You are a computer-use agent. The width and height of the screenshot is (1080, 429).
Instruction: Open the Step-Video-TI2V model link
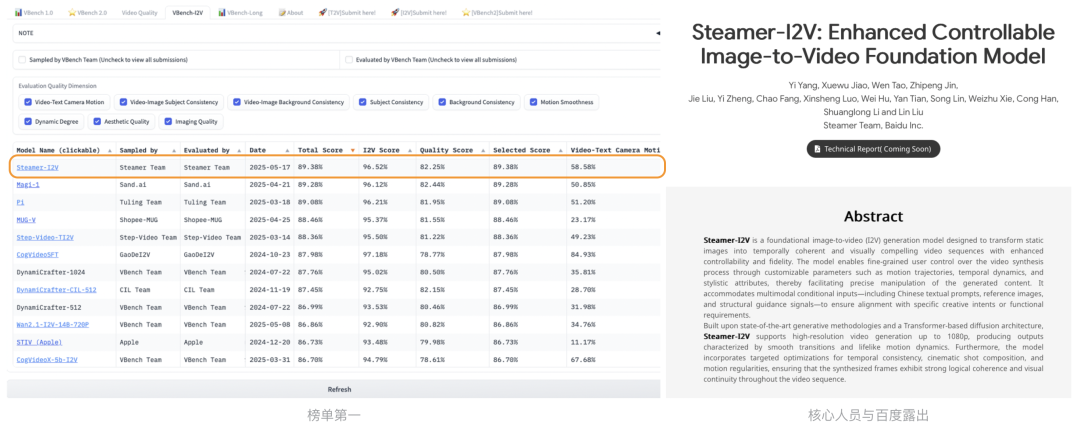click(x=45, y=238)
